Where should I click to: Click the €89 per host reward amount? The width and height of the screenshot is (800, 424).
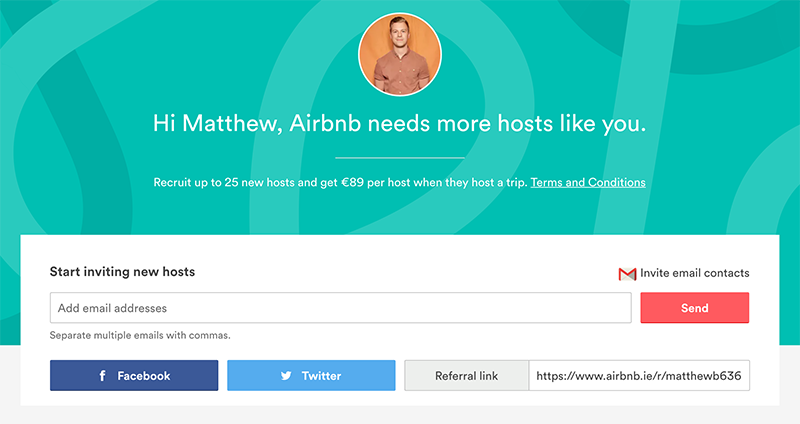375,183
